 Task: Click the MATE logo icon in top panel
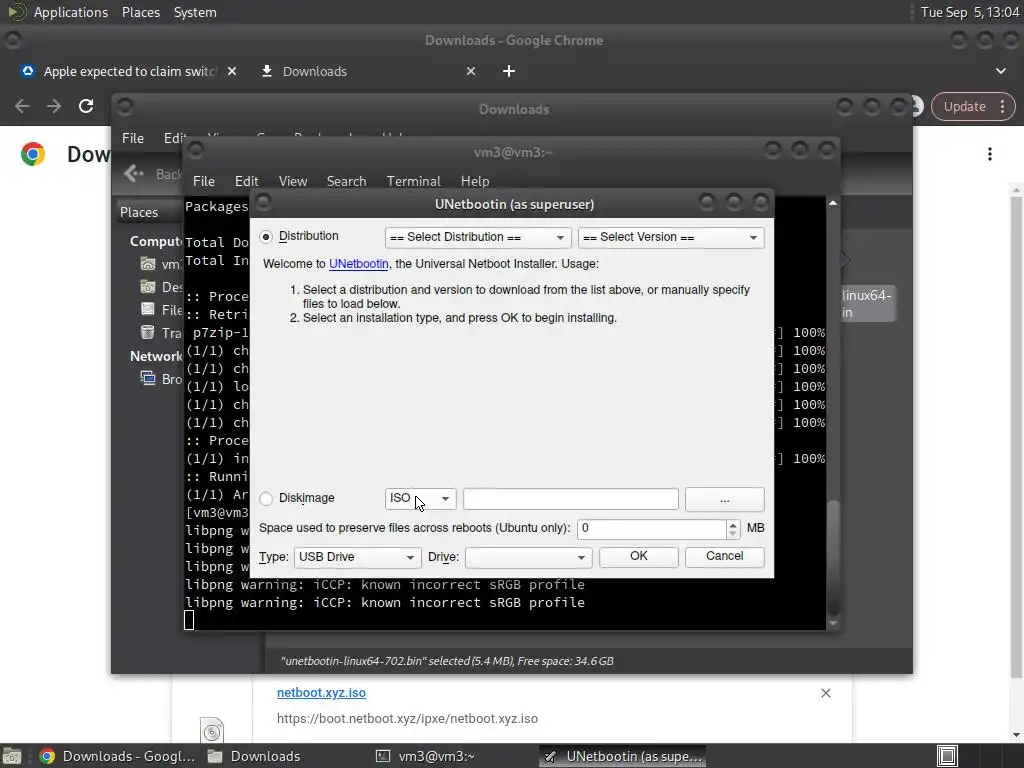pyautogui.click(x=16, y=12)
